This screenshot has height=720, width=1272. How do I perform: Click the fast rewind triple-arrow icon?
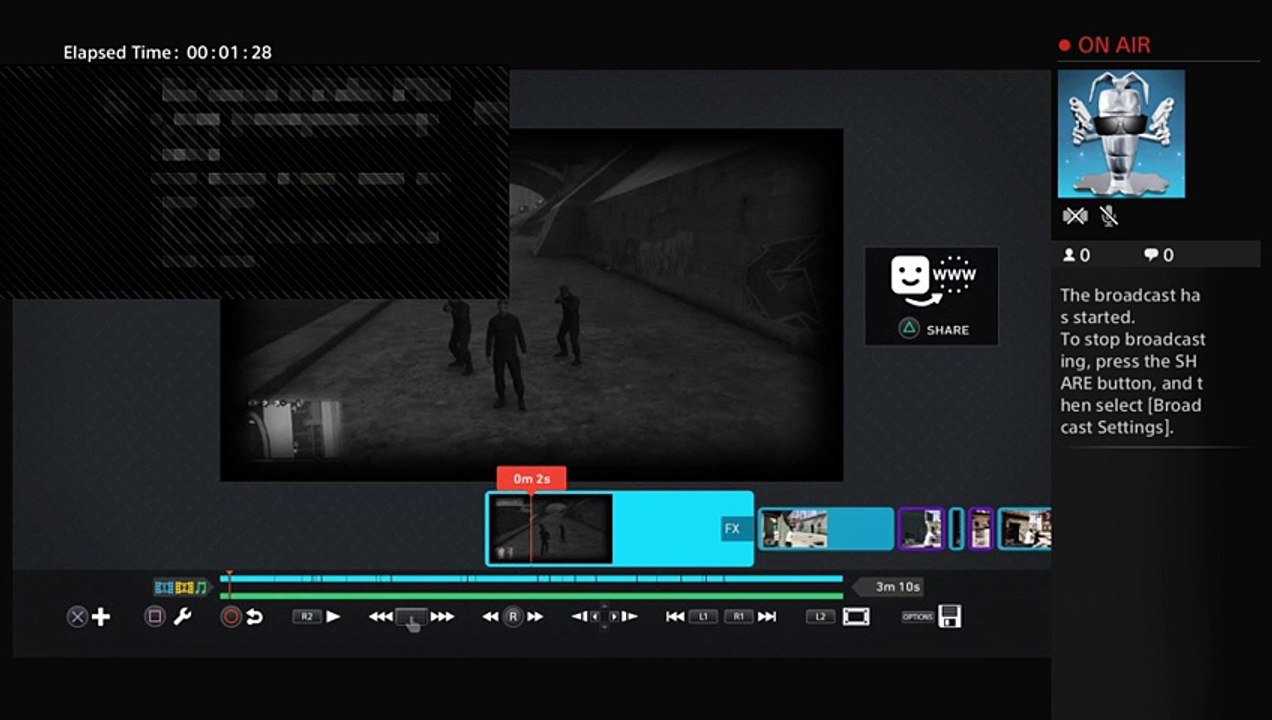click(x=380, y=617)
